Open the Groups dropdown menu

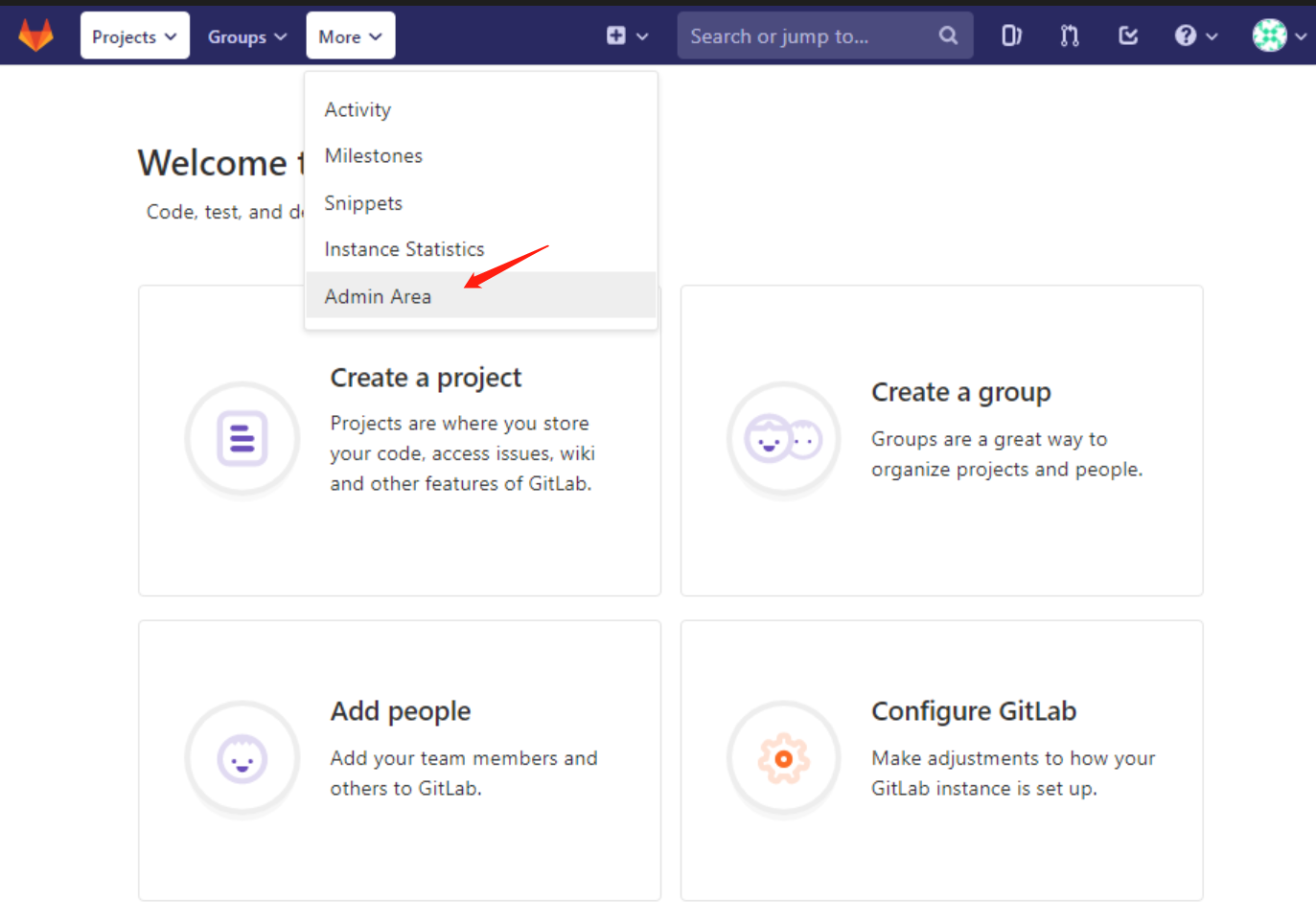point(247,36)
